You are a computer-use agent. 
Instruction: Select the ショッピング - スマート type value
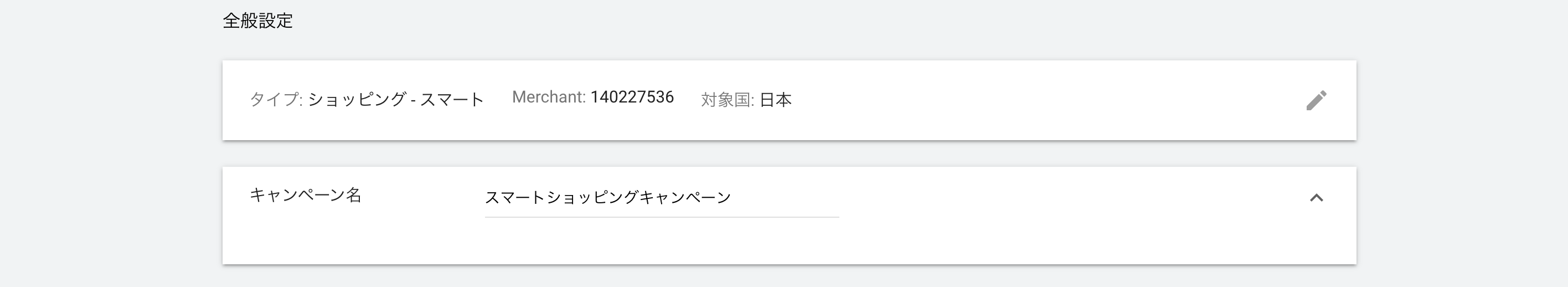pos(396,99)
